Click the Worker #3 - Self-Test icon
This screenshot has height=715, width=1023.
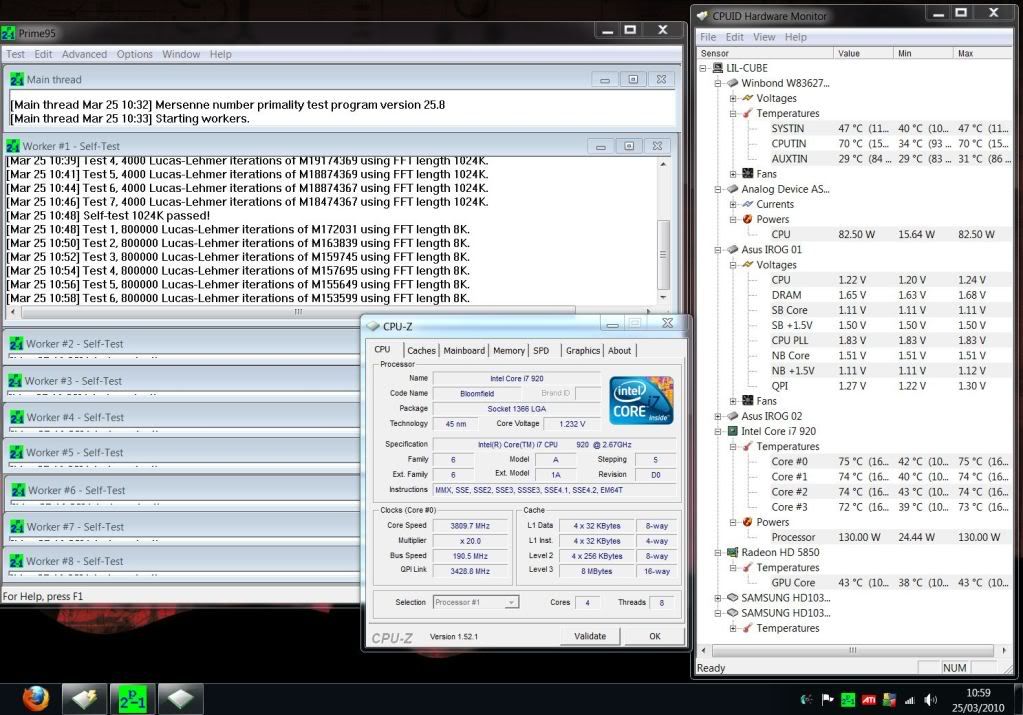(x=16, y=381)
